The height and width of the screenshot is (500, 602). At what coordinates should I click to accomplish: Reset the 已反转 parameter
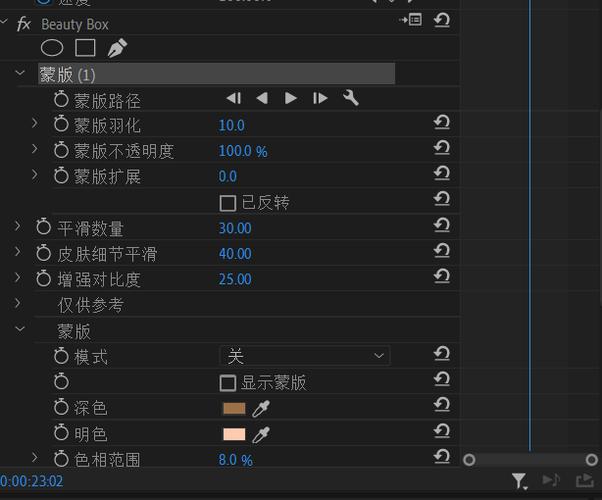coord(442,199)
